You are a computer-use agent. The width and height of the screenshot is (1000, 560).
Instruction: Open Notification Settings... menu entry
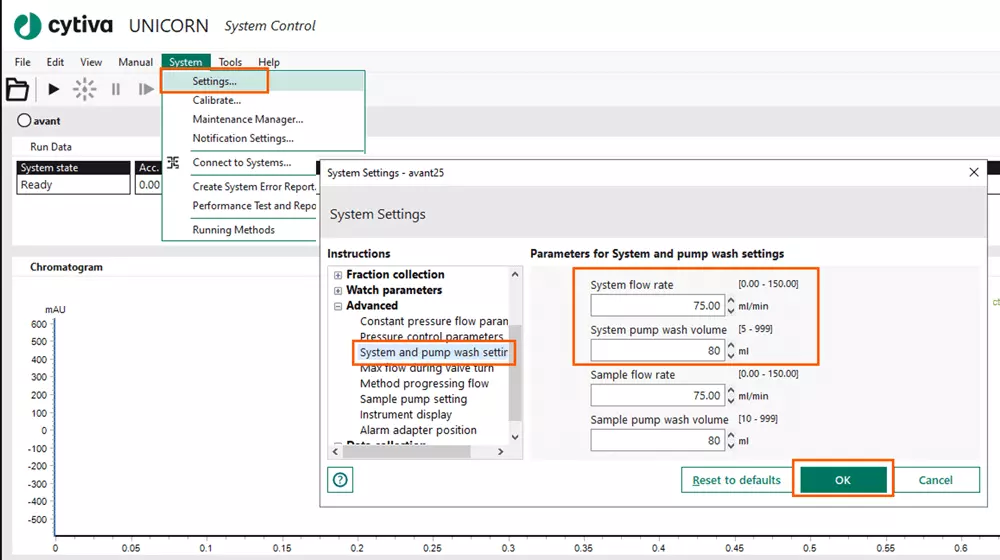pos(243,138)
